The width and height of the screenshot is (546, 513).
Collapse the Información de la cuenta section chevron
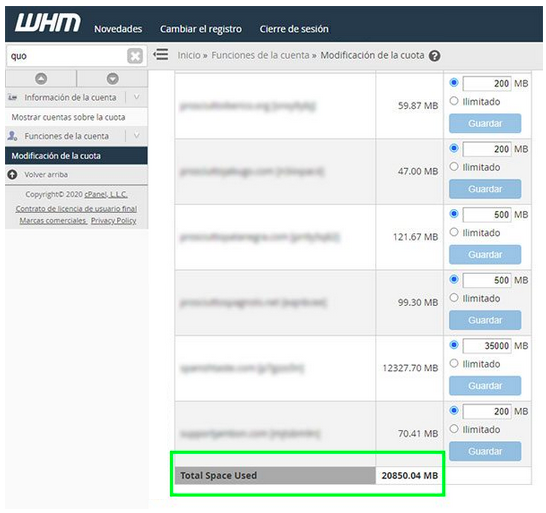click(137, 97)
